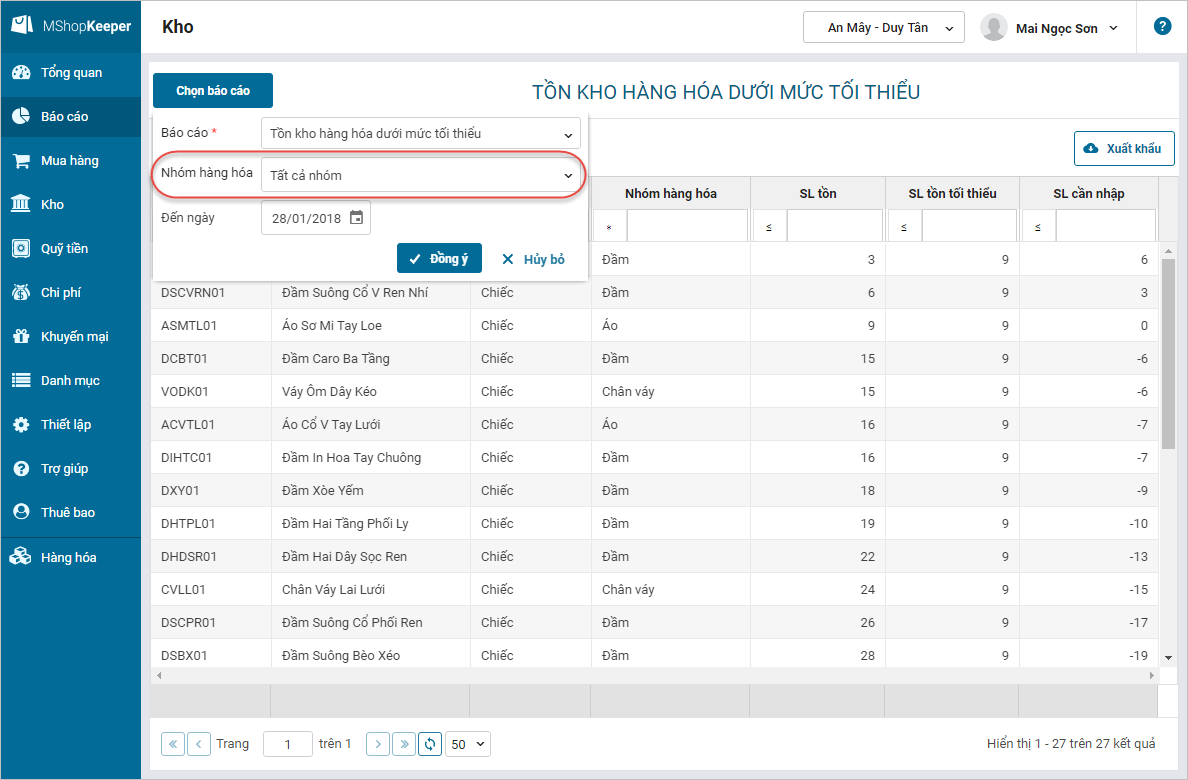Select Mua hàng in the sidebar

[x=69, y=161]
